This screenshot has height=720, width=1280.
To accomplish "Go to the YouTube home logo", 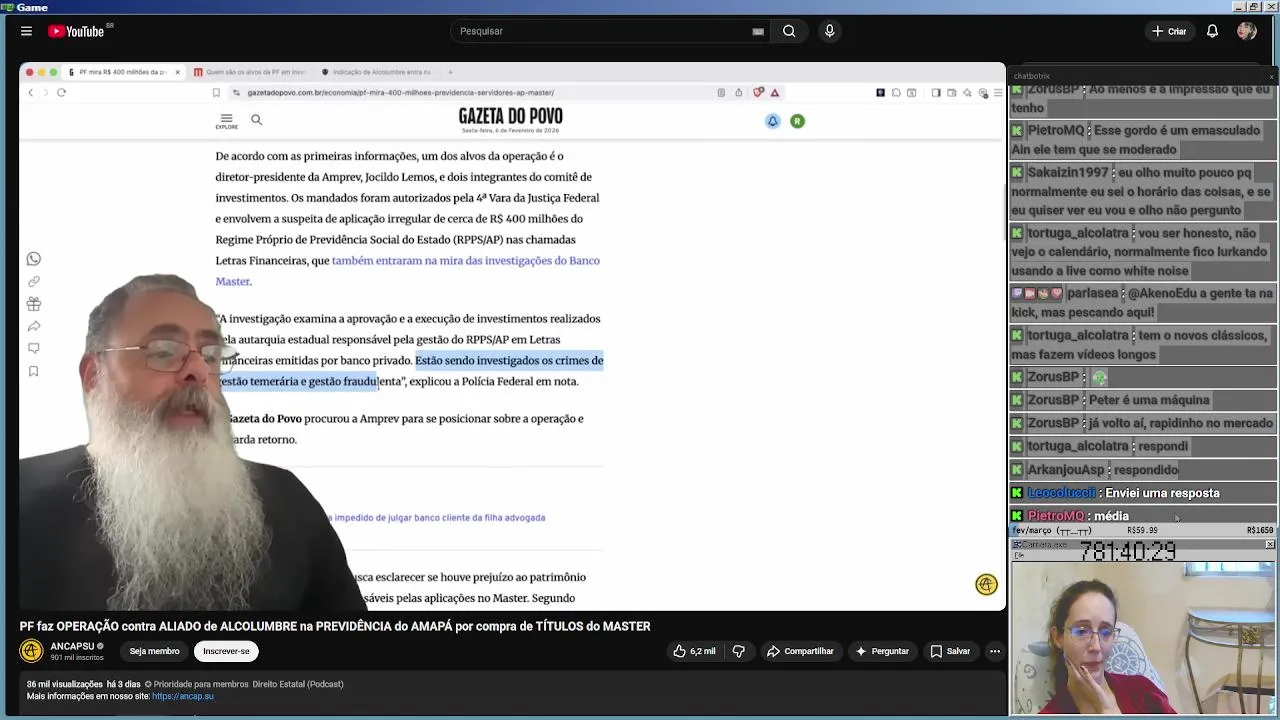I will (x=77, y=31).
